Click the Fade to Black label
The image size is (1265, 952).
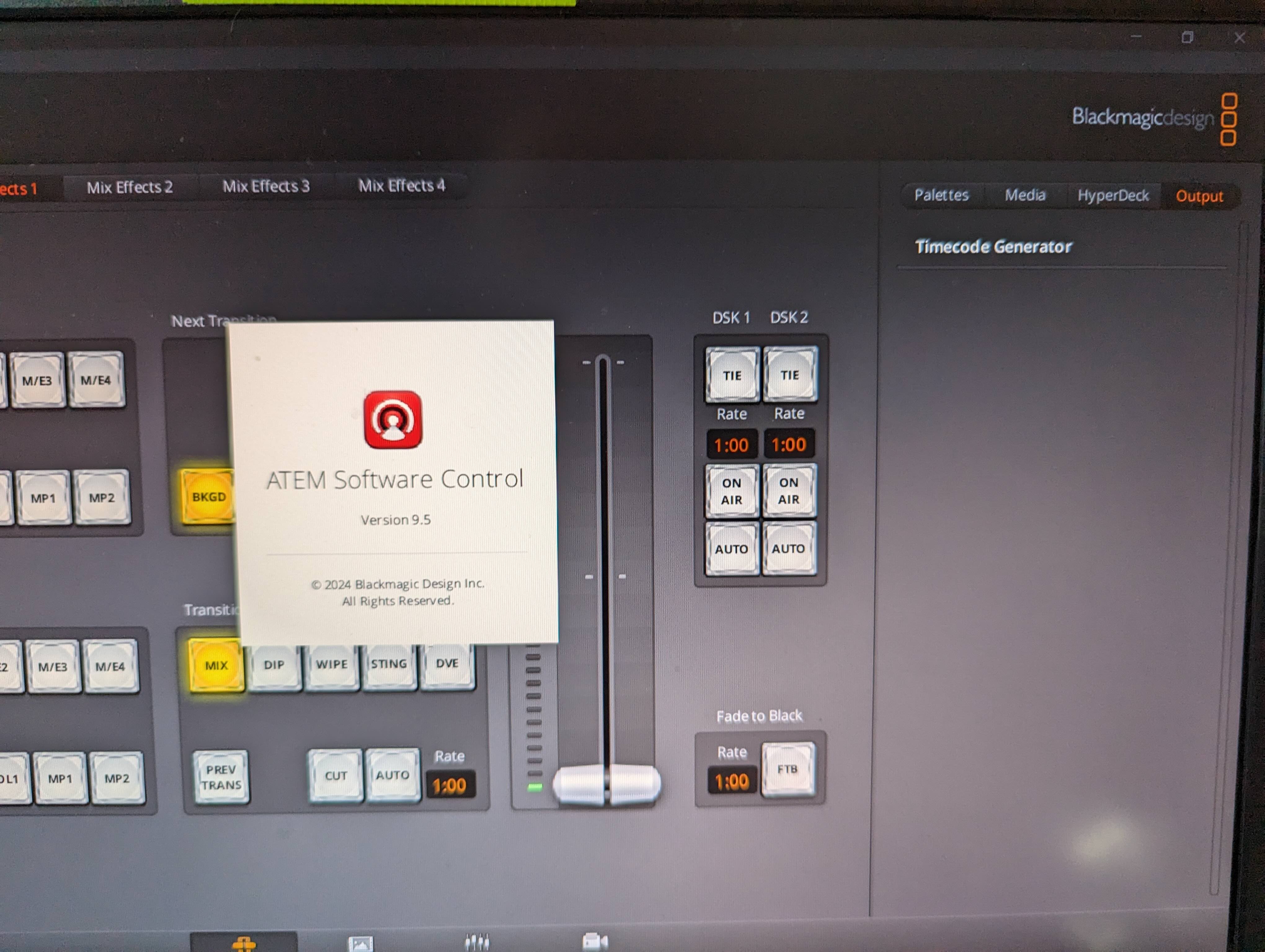click(x=759, y=716)
